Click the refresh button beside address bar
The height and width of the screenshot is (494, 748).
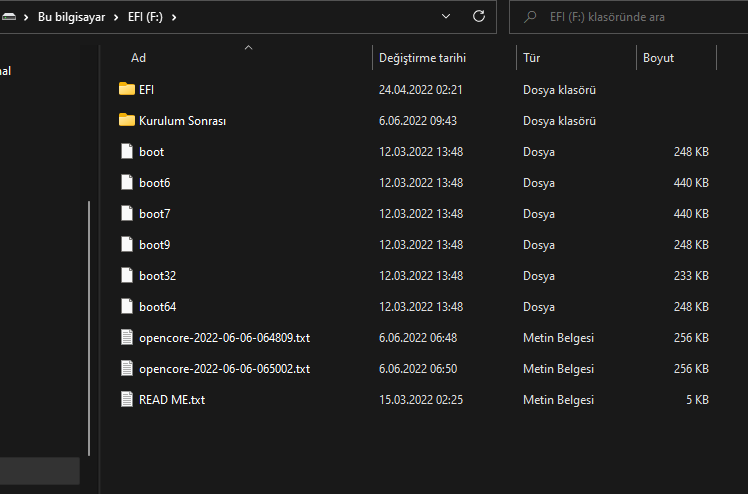point(479,16)
